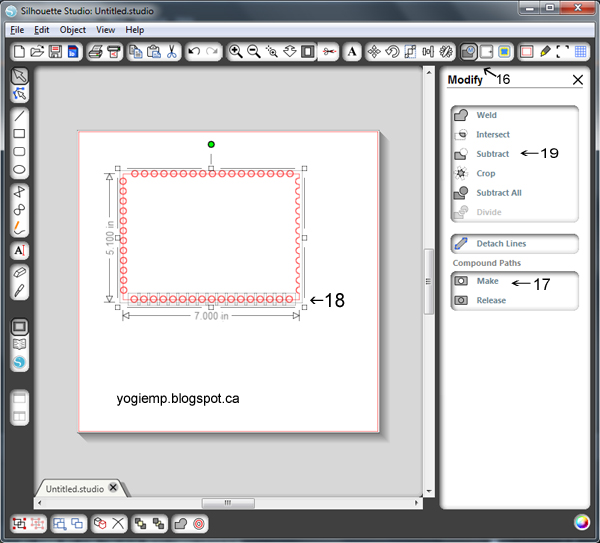Click the Weld button
Screen dimensions: 600x543
click(486, 116)
